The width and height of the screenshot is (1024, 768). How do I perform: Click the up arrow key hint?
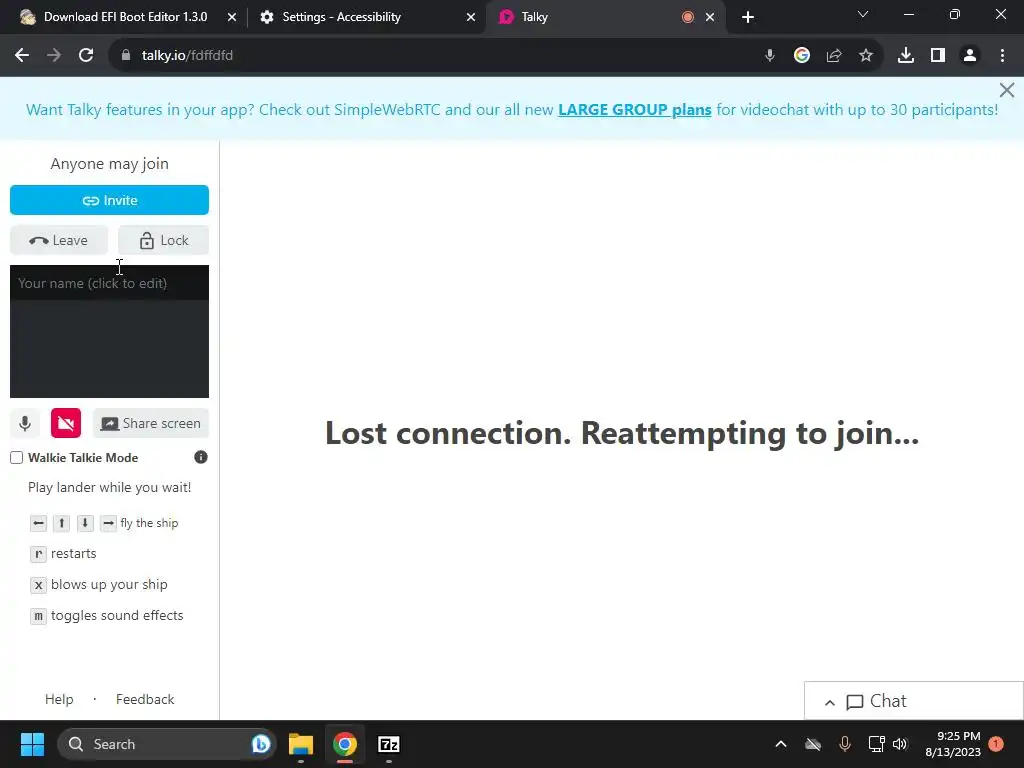(61, 523)
